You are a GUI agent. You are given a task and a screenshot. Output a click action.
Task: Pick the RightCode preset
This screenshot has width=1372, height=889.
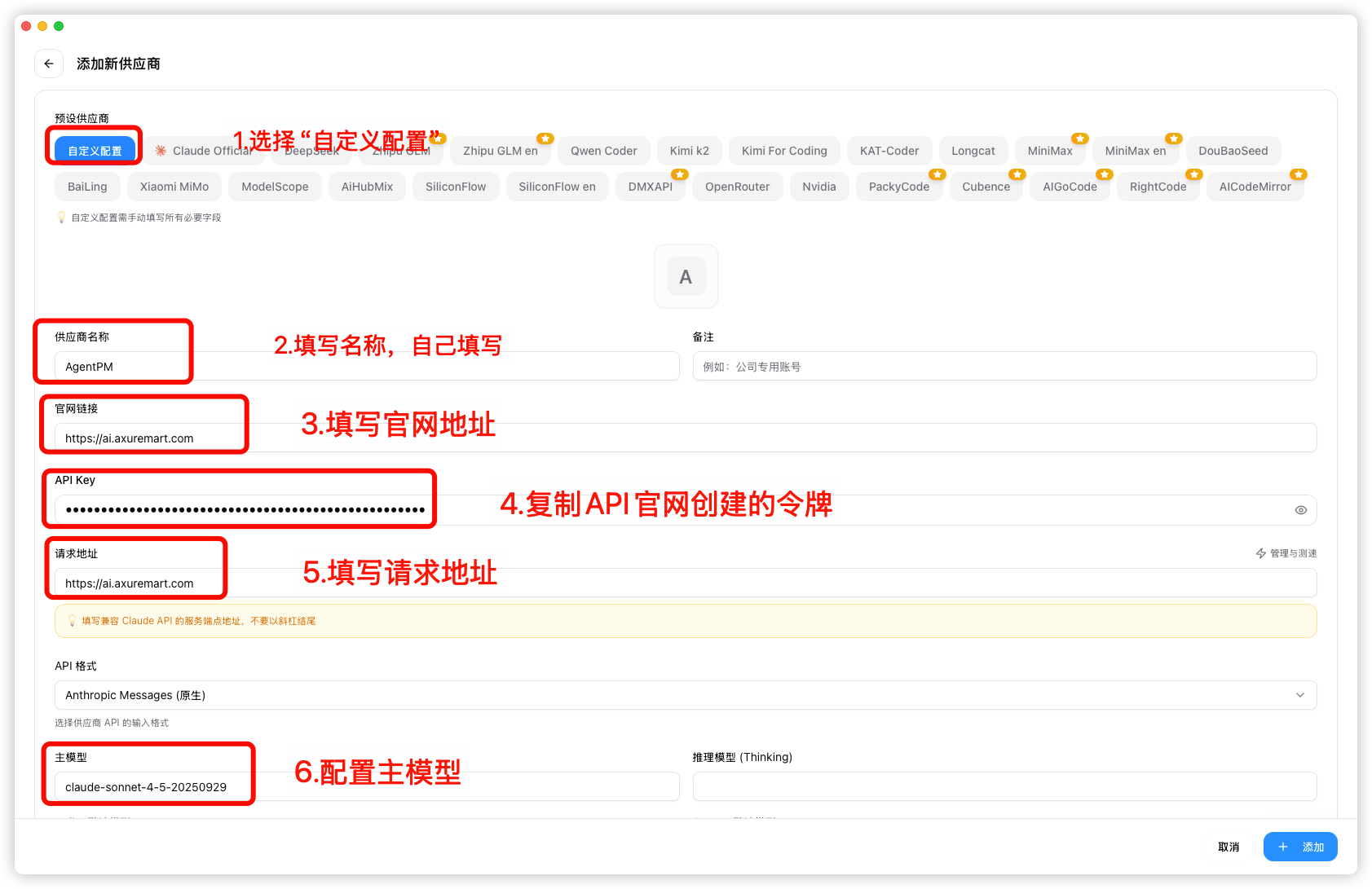pyautogui.click(x=1158, y=187)
